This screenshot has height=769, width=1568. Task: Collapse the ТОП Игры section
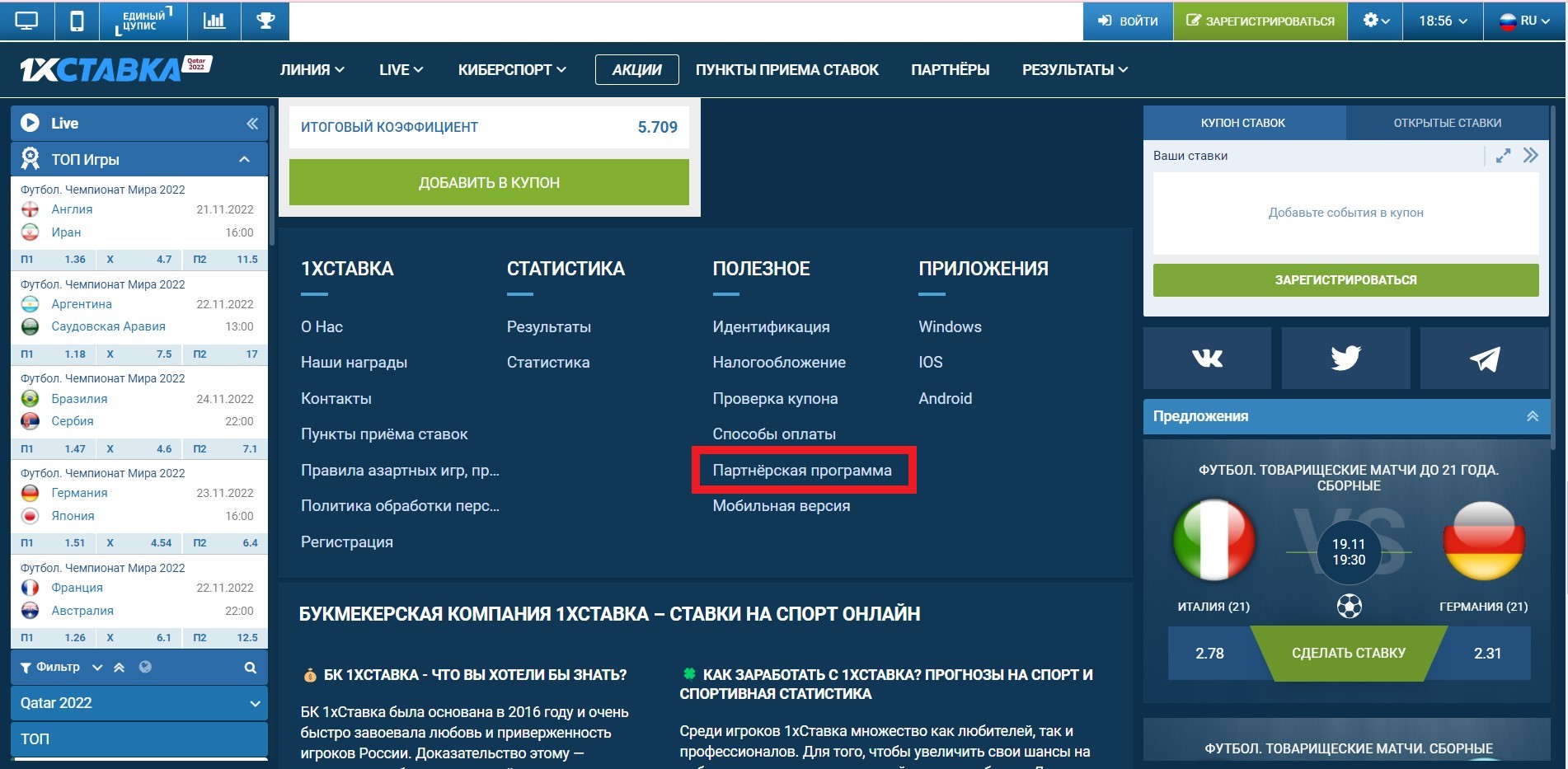coord(244,159)
